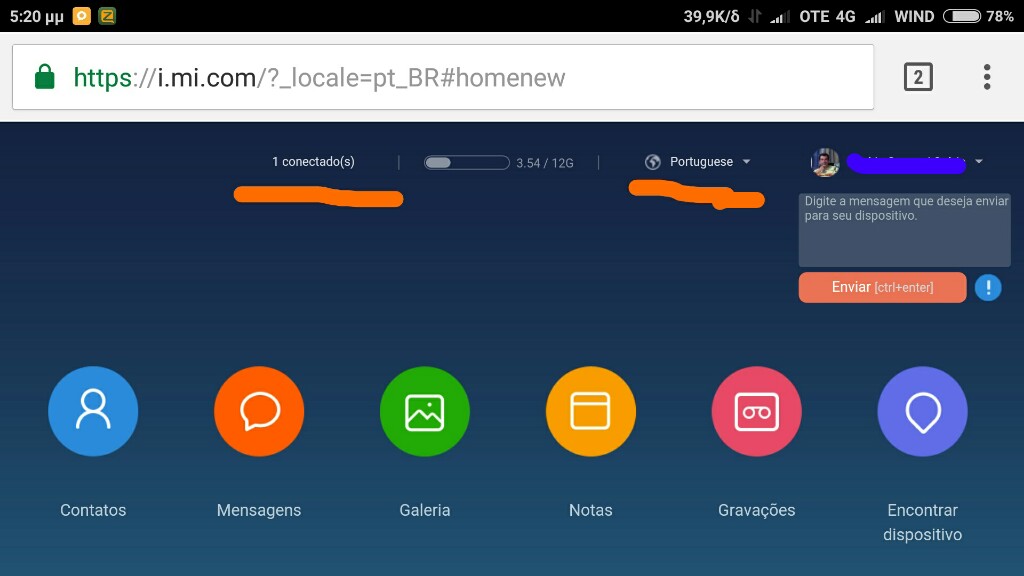Viewport: 1024px width, 576px height.
Task: Click the blue exclamation info icon
Action: point(988,287)
